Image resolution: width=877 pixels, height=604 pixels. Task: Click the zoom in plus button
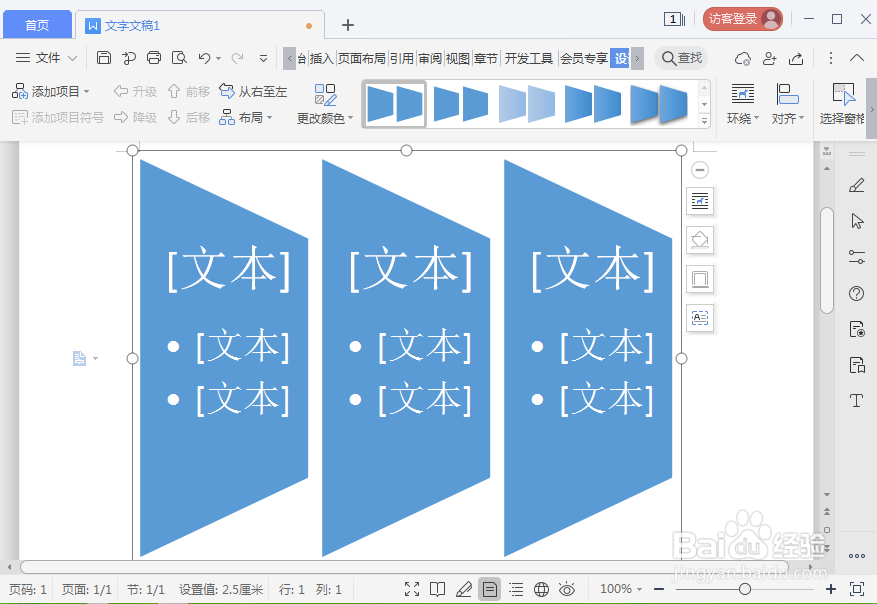coord(831,589)
